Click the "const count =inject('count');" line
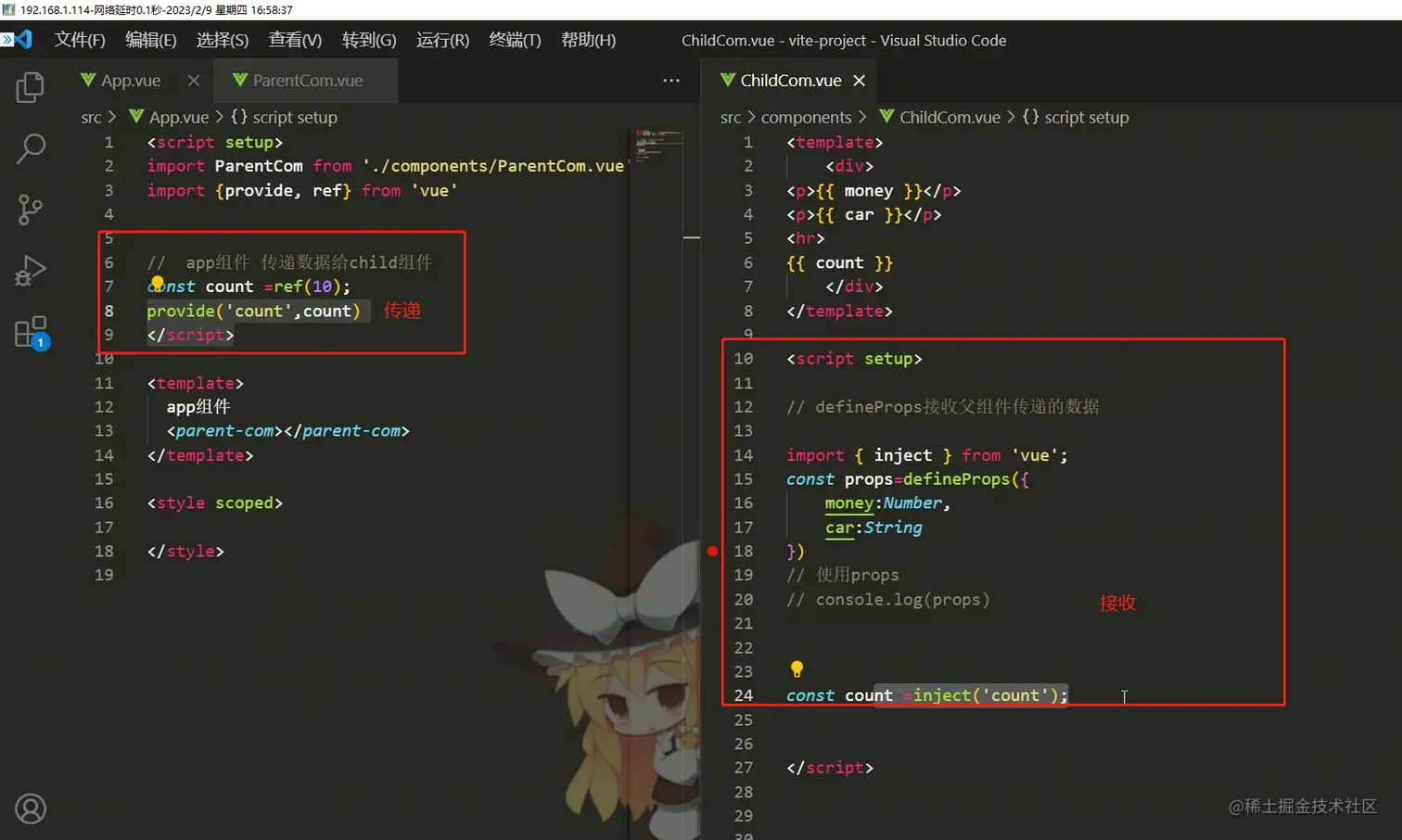Image resolution: width=1402 pixels, height=840 pixels. (927, 695)
